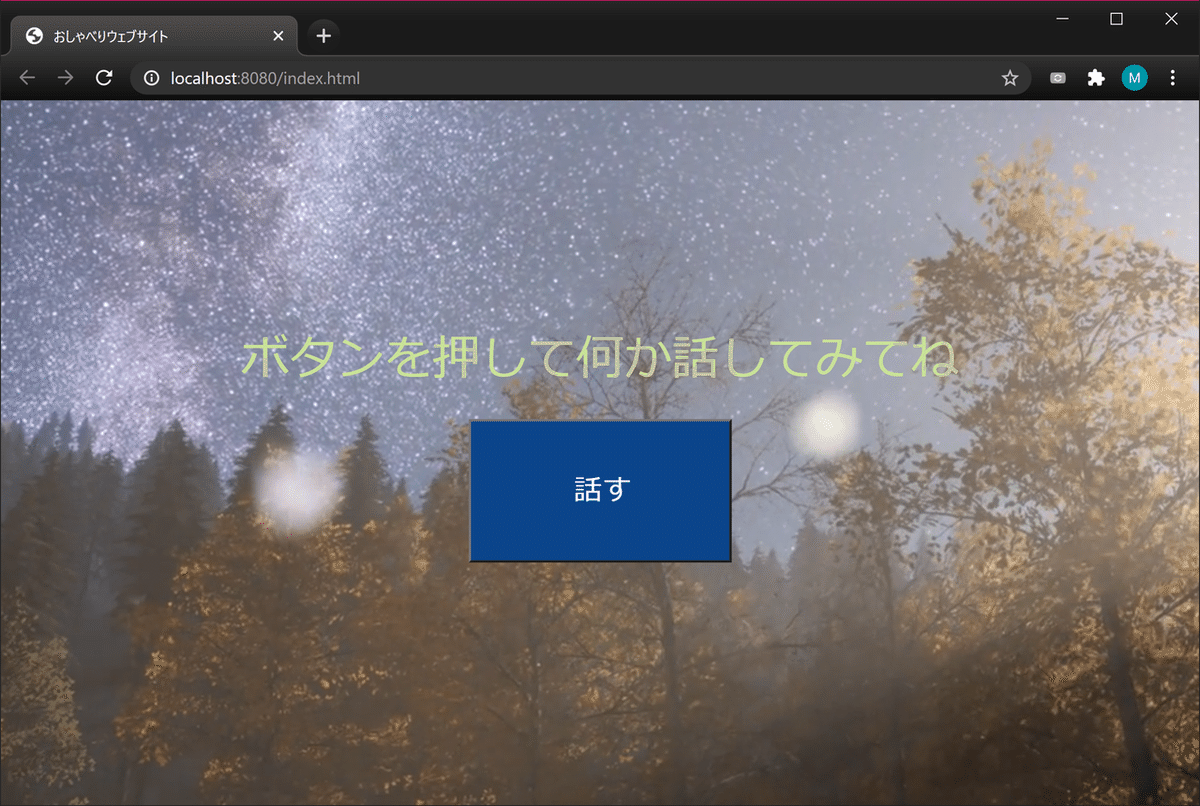Viewport: 1200px width, 806px height.
Task: Open the media controls icon in toolbar
Action: (x=1057, y=77)
